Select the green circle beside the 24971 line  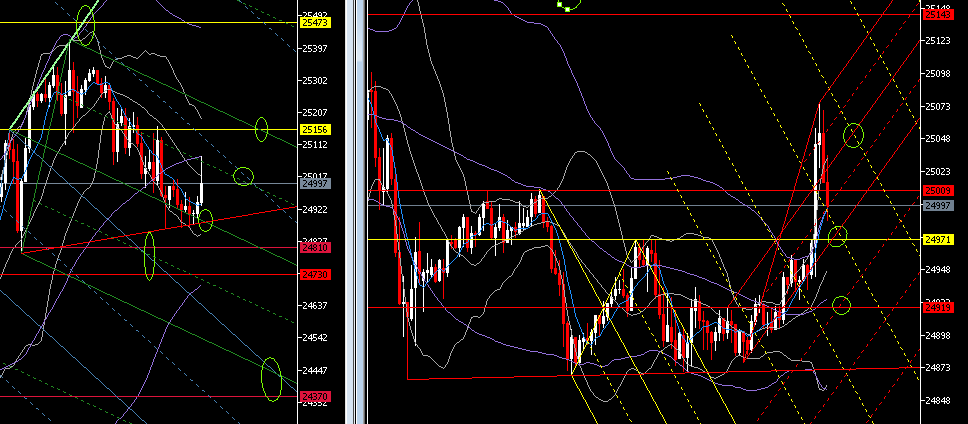click(837, 235)
